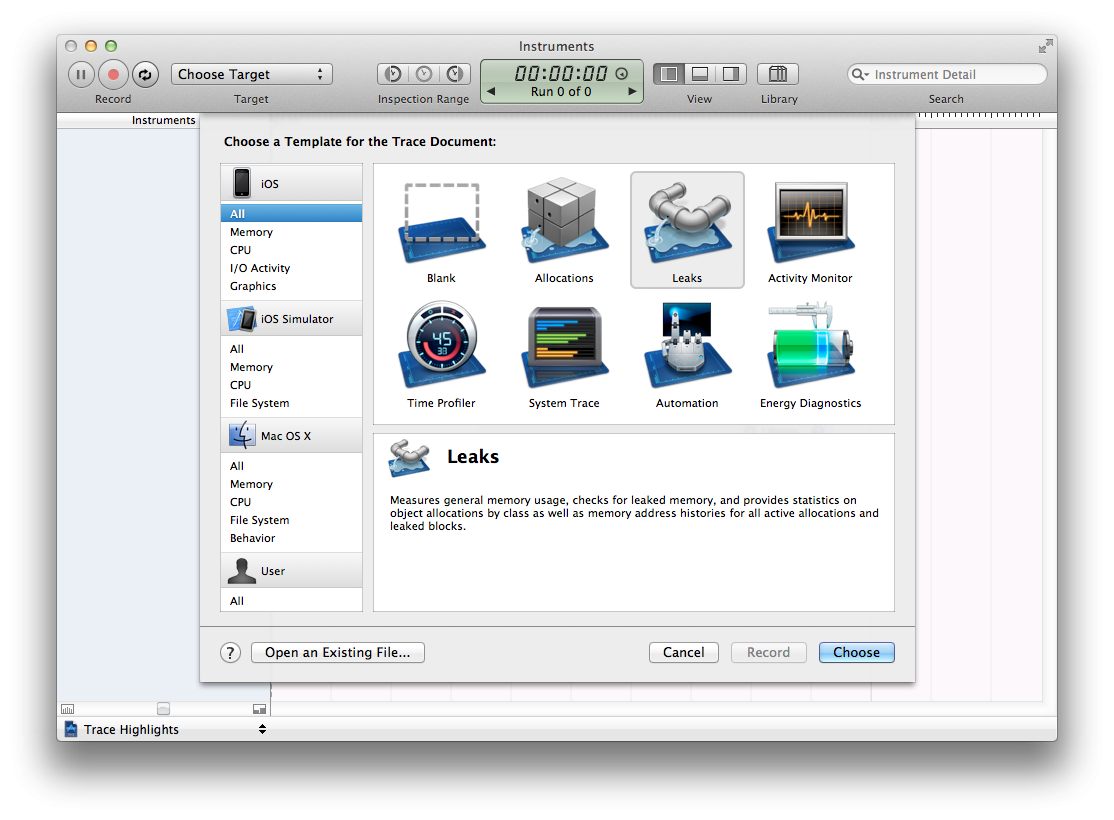This screenshot has width=1114, height=820.
Task: Toggle the bottom detail pane view
Action: pyautogui.click(x=700, y=74)
